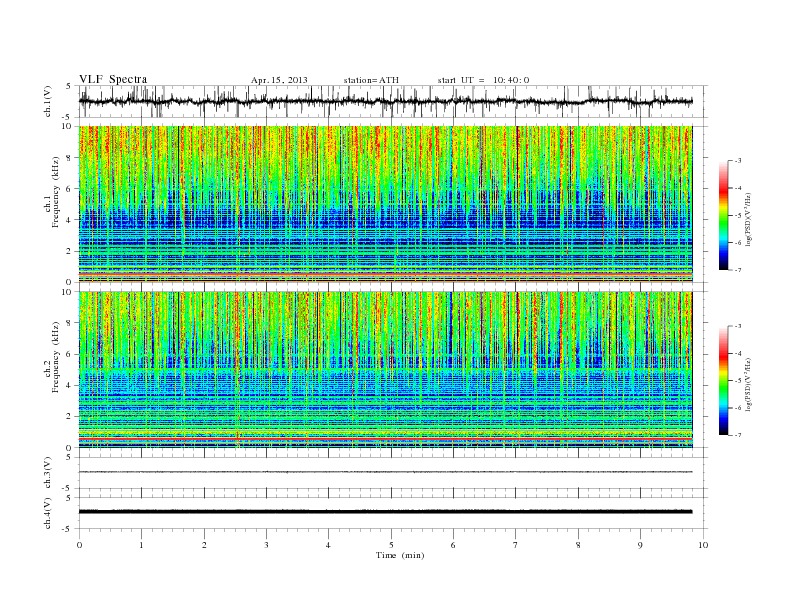The width and height of the screenshot is (792, 612).
Task: Click the "4" tick on the time axis
Action: (328, 545)
